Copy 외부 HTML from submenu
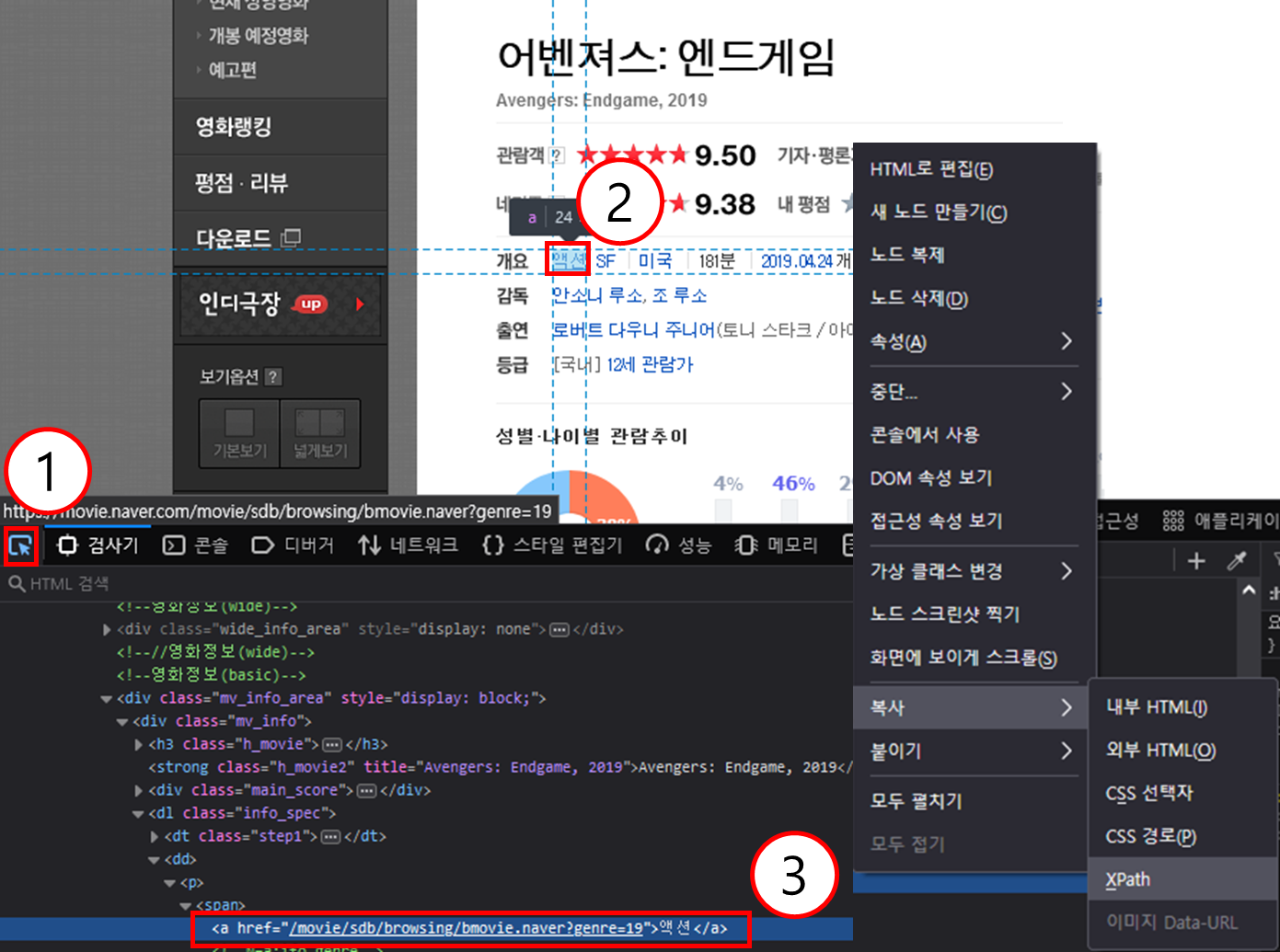Screen dimensions: 1280x952 [1183, 750]
